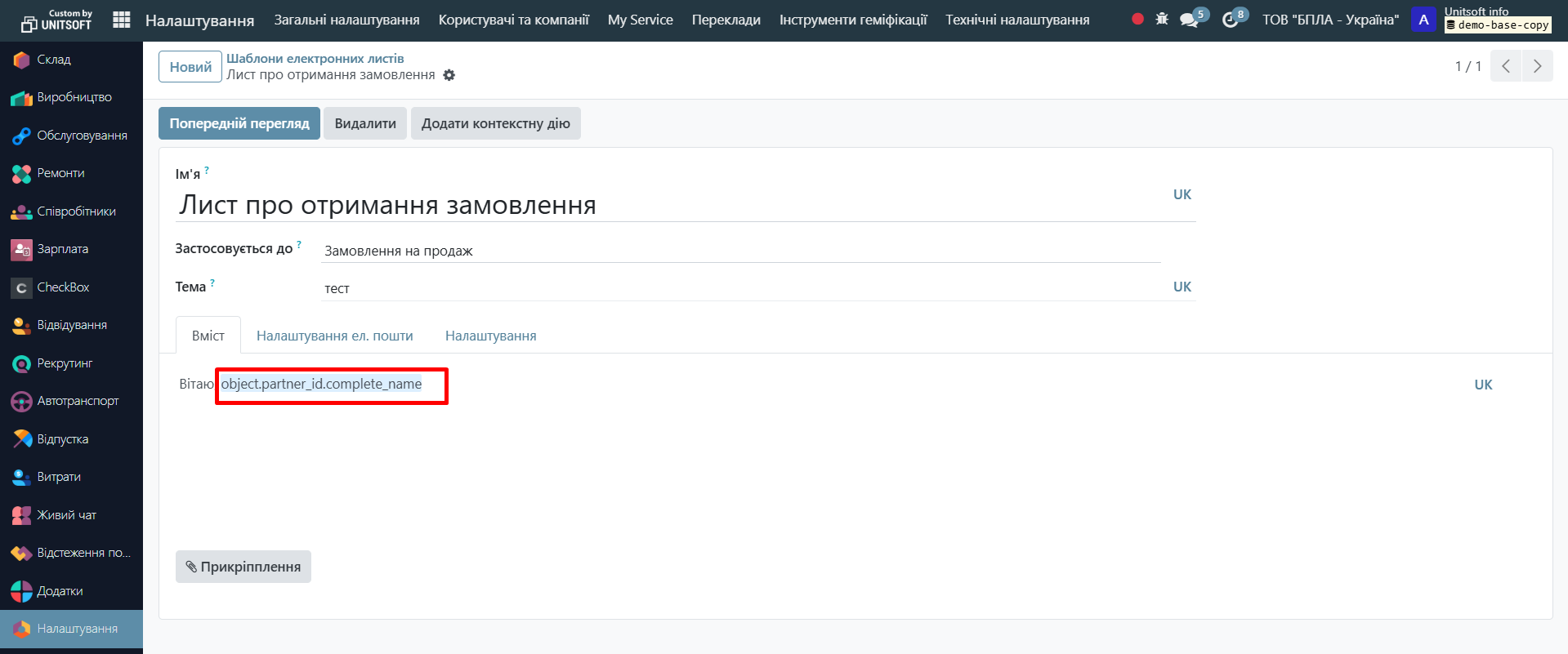Open Користувачі та компанії menu
This screenshot has height=654, width=1568.
(x=513, y=20)
